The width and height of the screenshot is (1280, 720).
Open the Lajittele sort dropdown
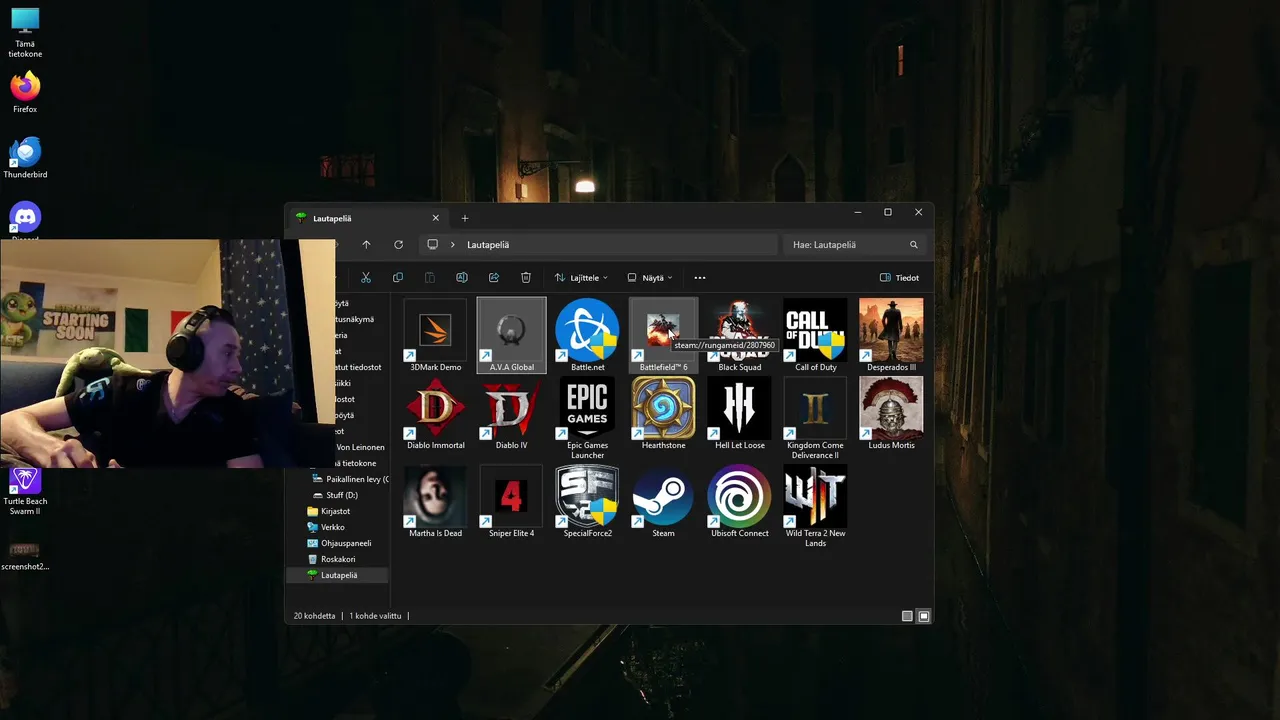click(x=581, y=277)
